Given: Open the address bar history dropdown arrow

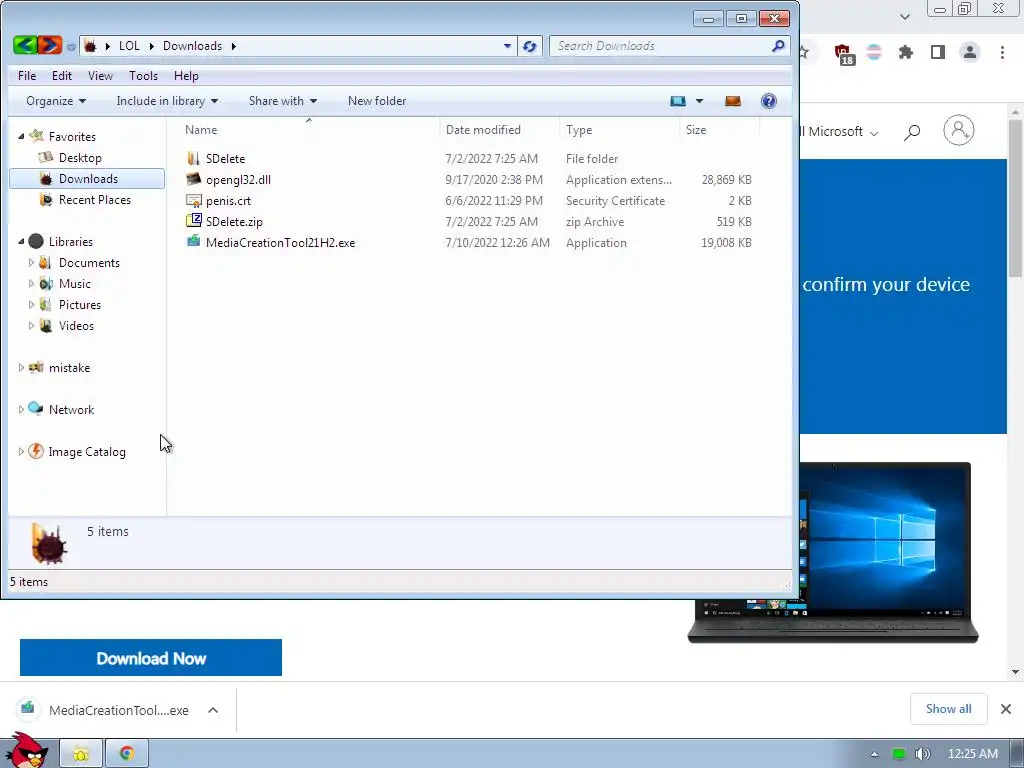Looking at the screenshot, I should (x=507, y=46).
